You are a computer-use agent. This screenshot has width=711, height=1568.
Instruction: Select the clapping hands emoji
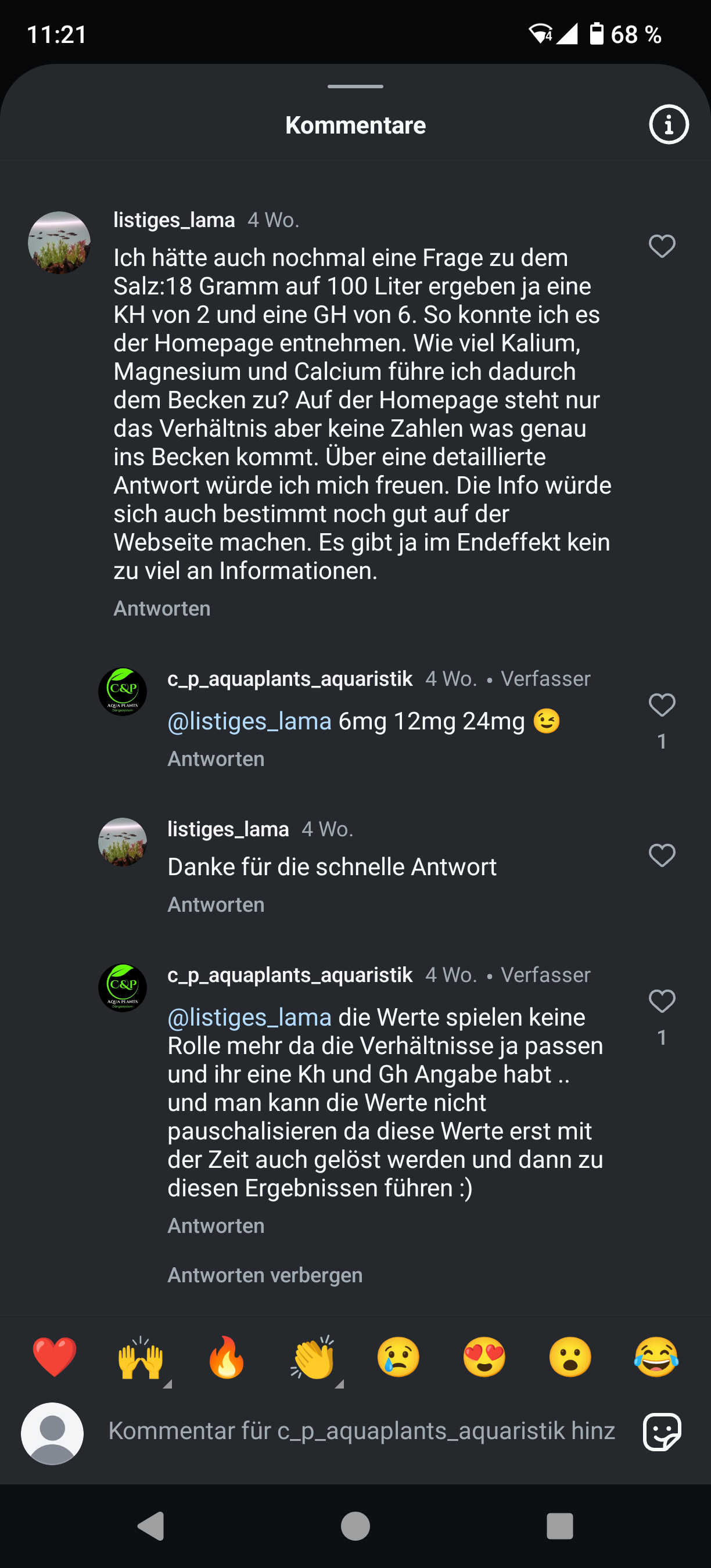click(313, 1357)
